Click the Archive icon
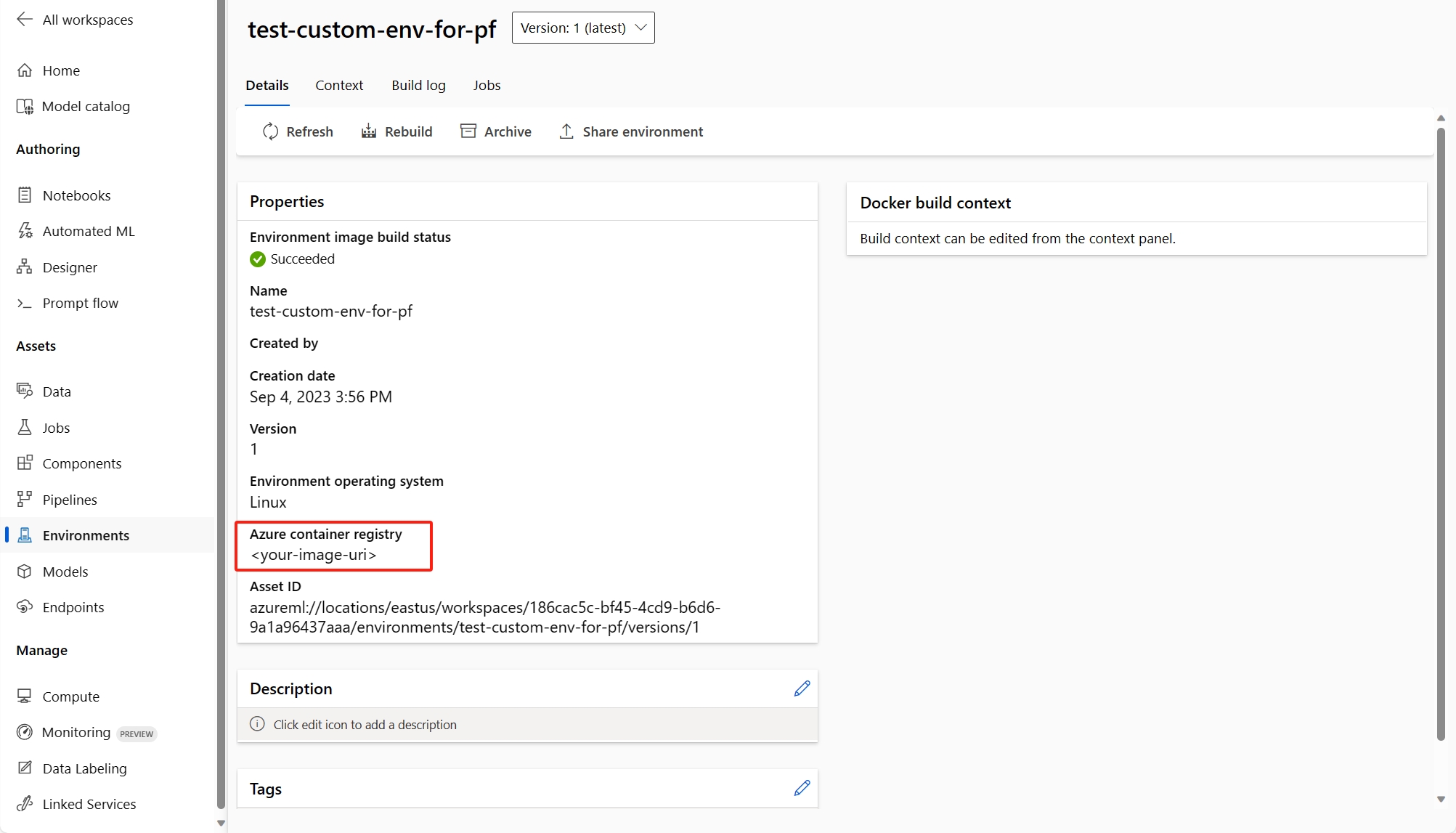 pyautogui.click(x=468, y=131)
